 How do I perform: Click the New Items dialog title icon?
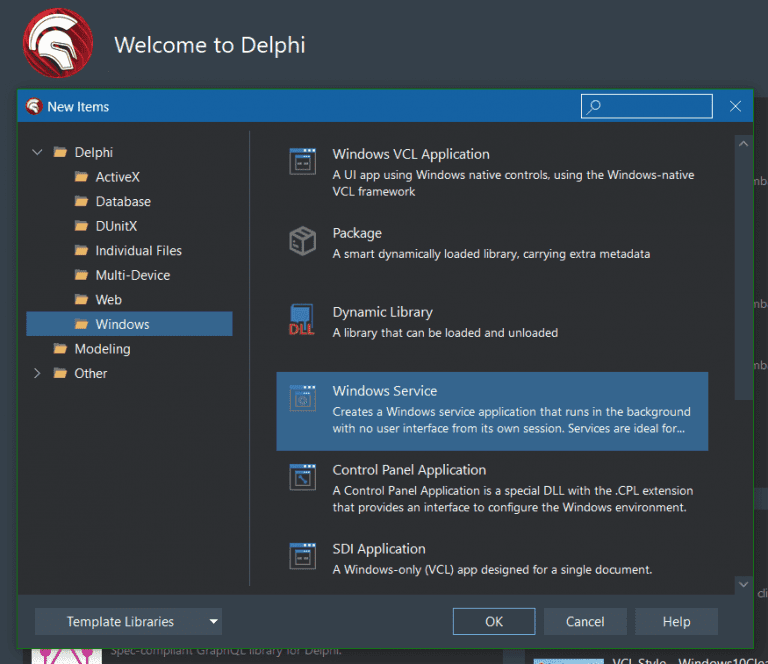click(x=34, y=106)
